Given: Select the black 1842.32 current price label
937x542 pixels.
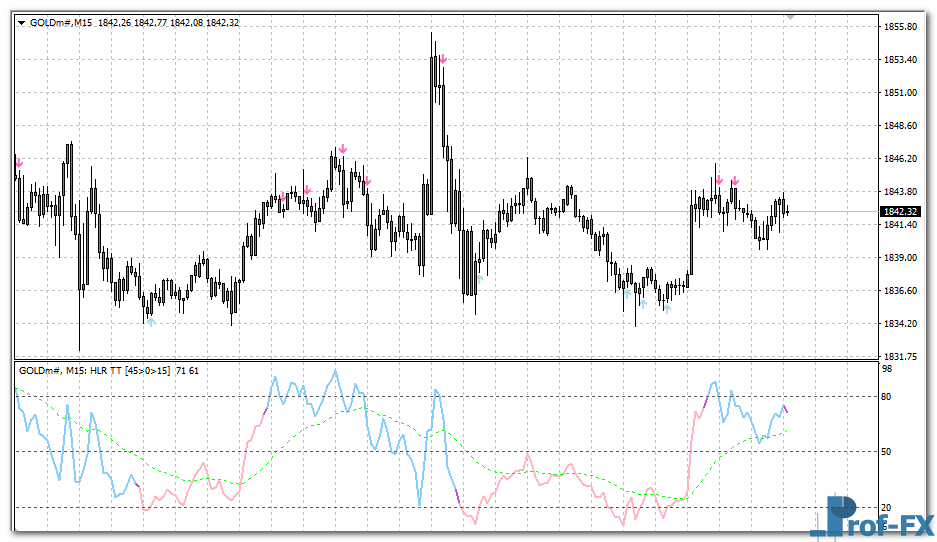Looking at the screenshot, I should [897, 212].
